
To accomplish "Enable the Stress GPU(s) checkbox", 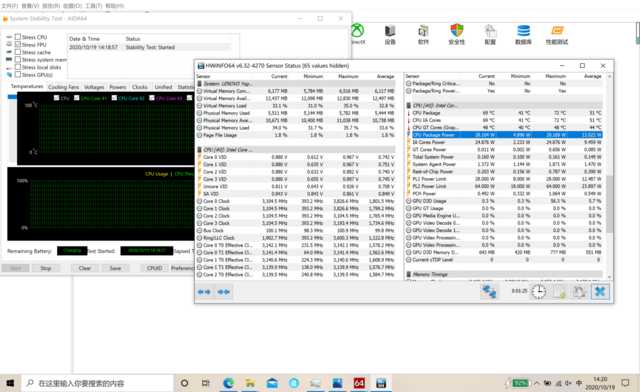I will tap(18, 74).
